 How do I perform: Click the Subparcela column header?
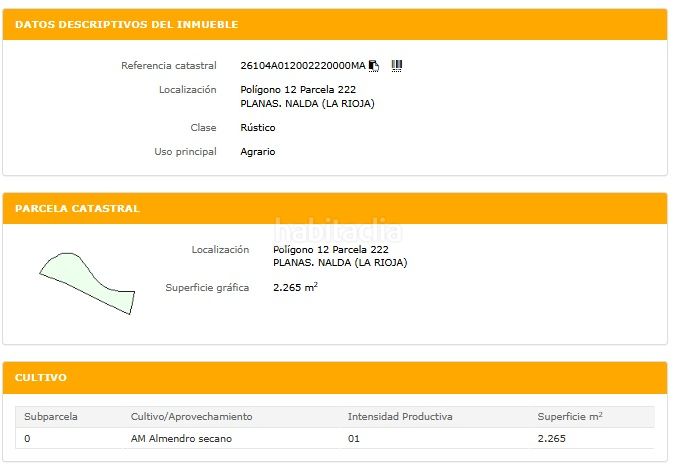(x=51, y=416)
